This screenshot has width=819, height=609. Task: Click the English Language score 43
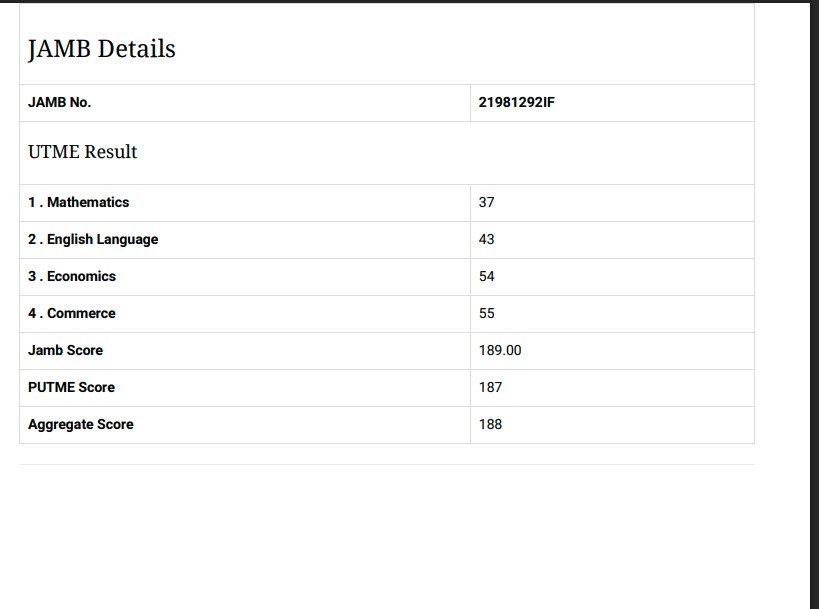pyautogui.click(x=487, y=239)
